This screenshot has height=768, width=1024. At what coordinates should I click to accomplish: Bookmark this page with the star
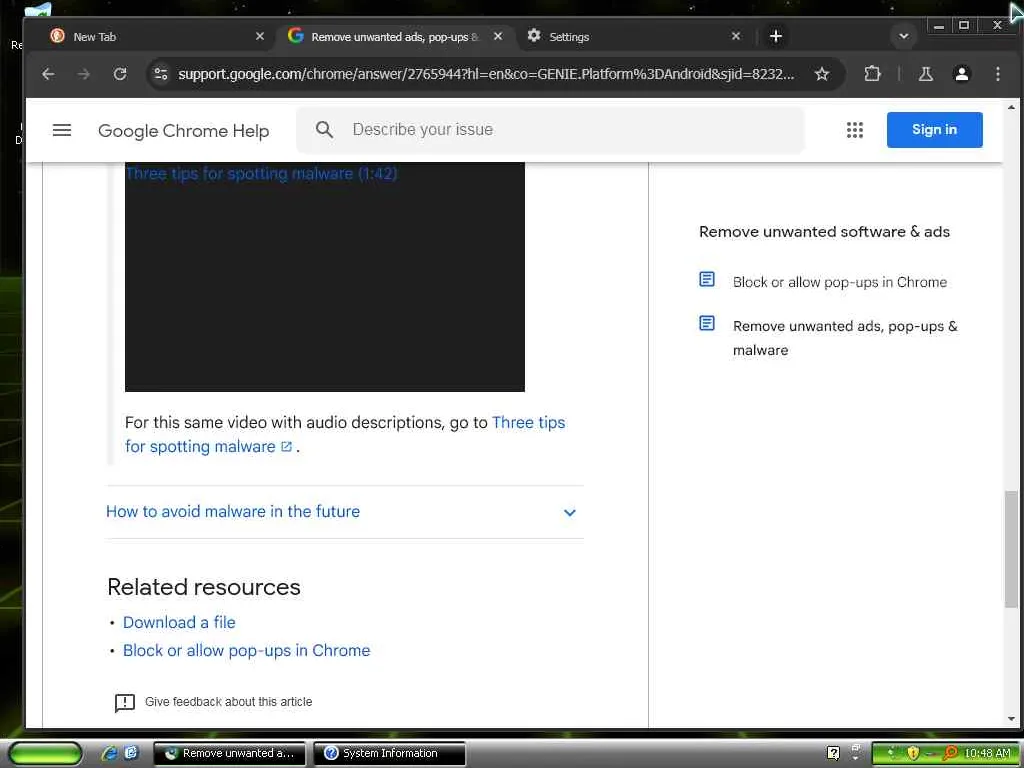pyautogui.click(x=822, y=74)
